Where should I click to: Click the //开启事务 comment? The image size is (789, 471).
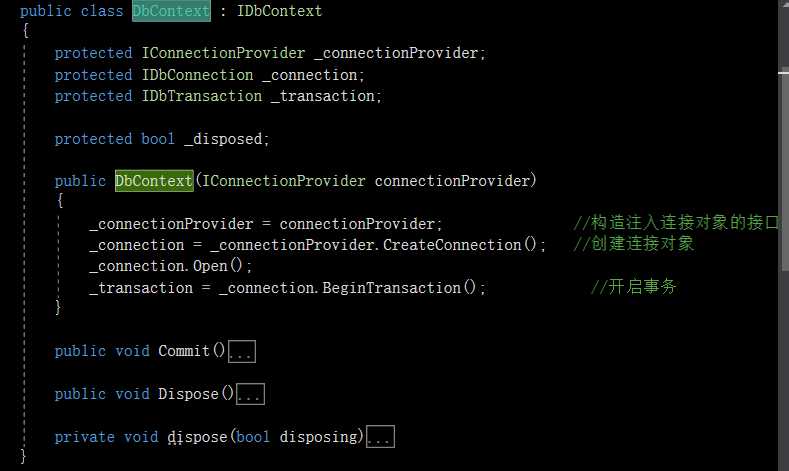click(x=634, y=288)
